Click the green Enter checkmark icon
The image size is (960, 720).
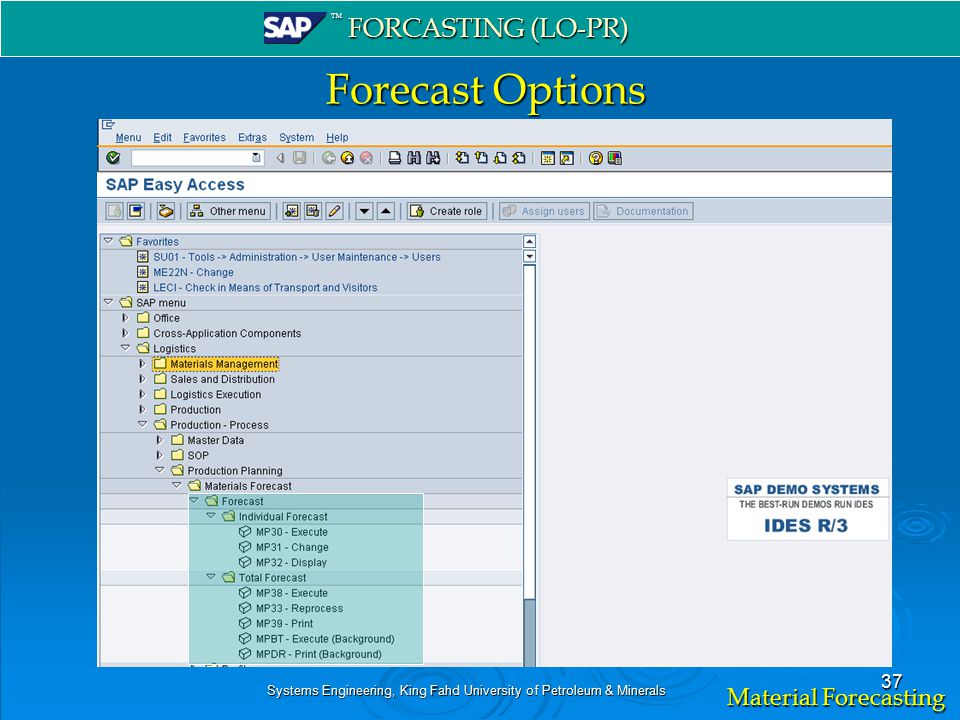113,158
